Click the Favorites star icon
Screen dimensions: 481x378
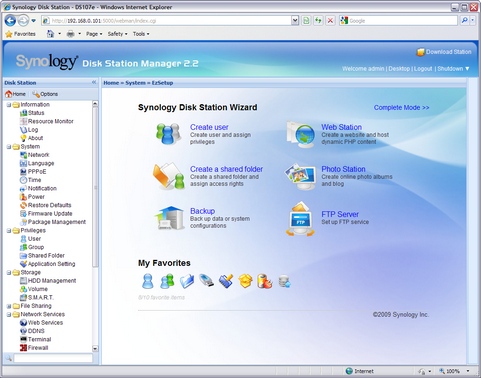tap(9, 34)
